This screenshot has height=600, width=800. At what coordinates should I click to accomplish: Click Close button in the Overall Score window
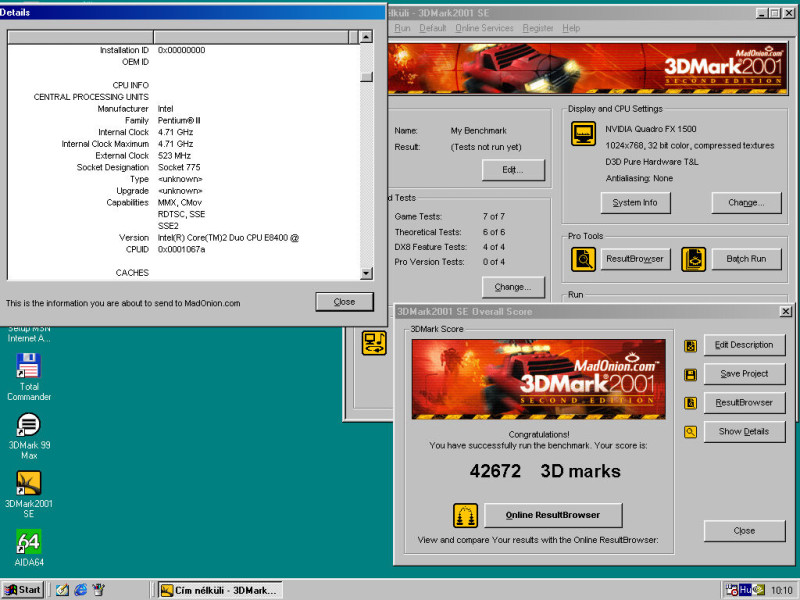(744, 531)
